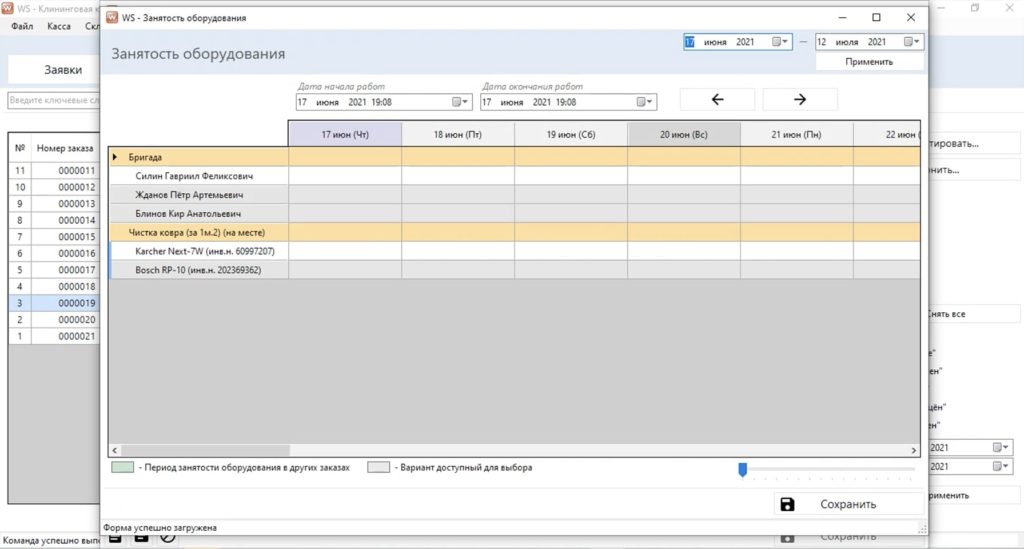The image size is (1024, 549).
Task: Click the Сохранить button in dialog
Action: tap(848, 504)
